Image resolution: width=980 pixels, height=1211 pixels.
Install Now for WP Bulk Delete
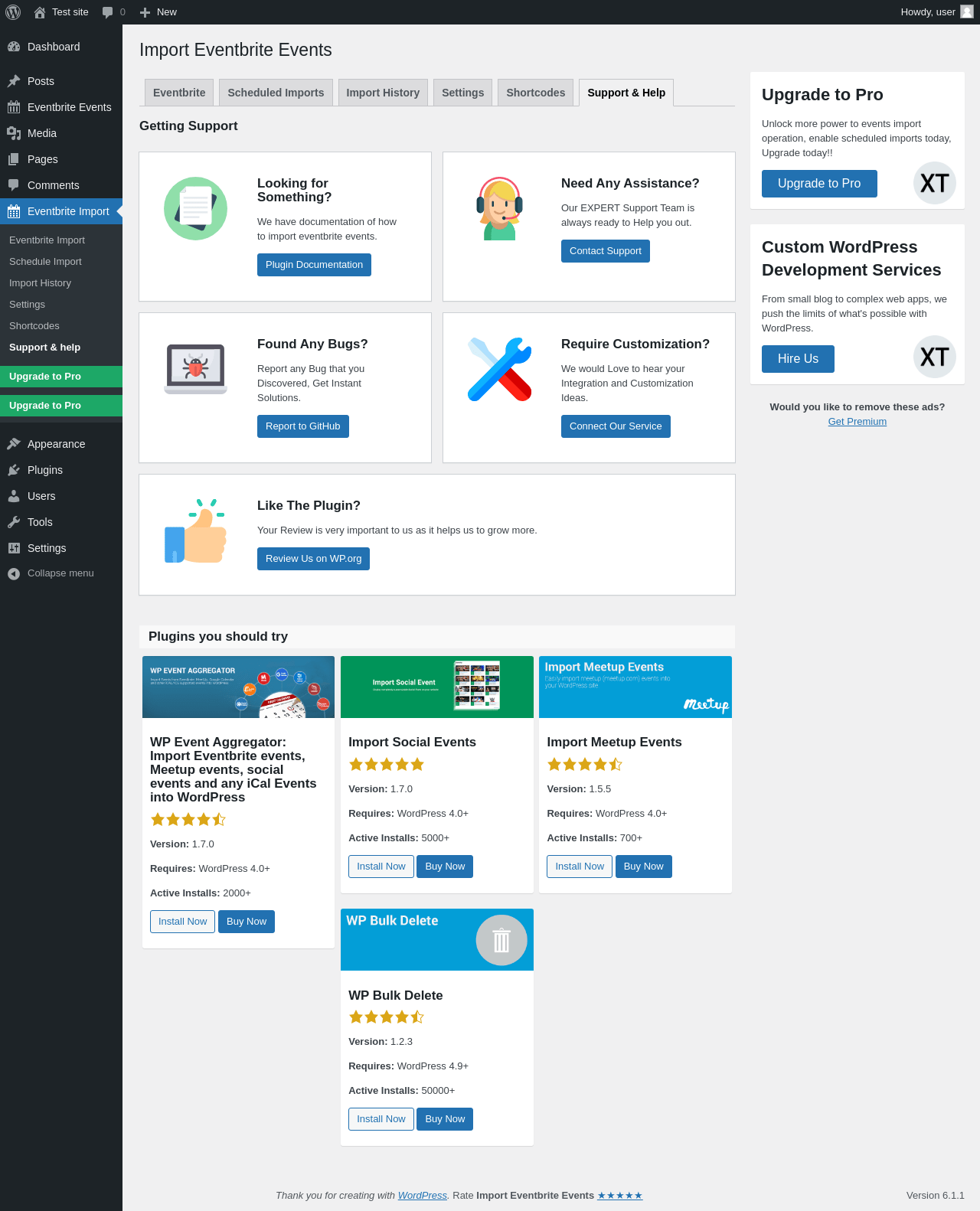[381, 1119]
